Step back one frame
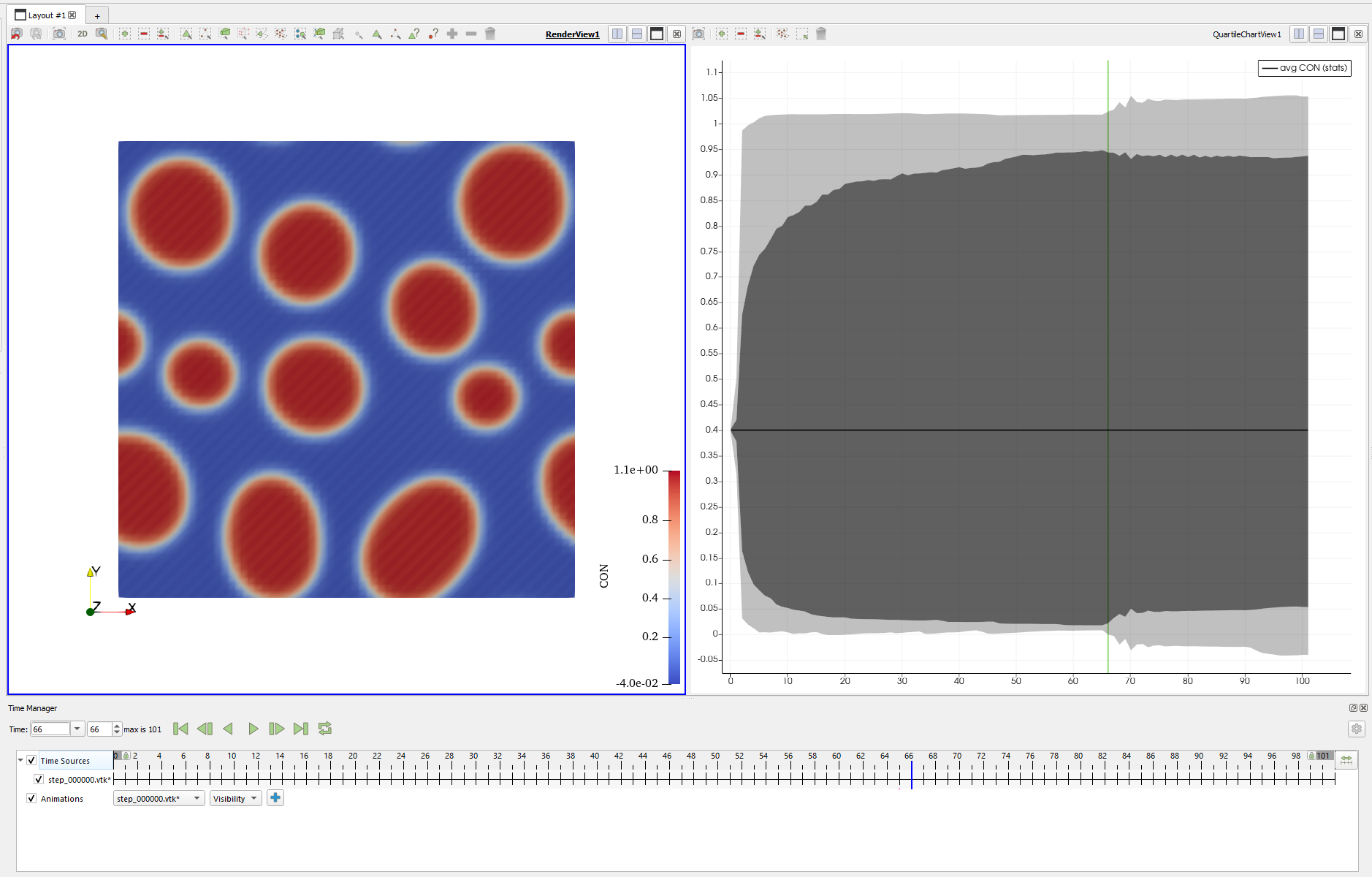This screenshot has height=877, width=1372. pos(205,729)
